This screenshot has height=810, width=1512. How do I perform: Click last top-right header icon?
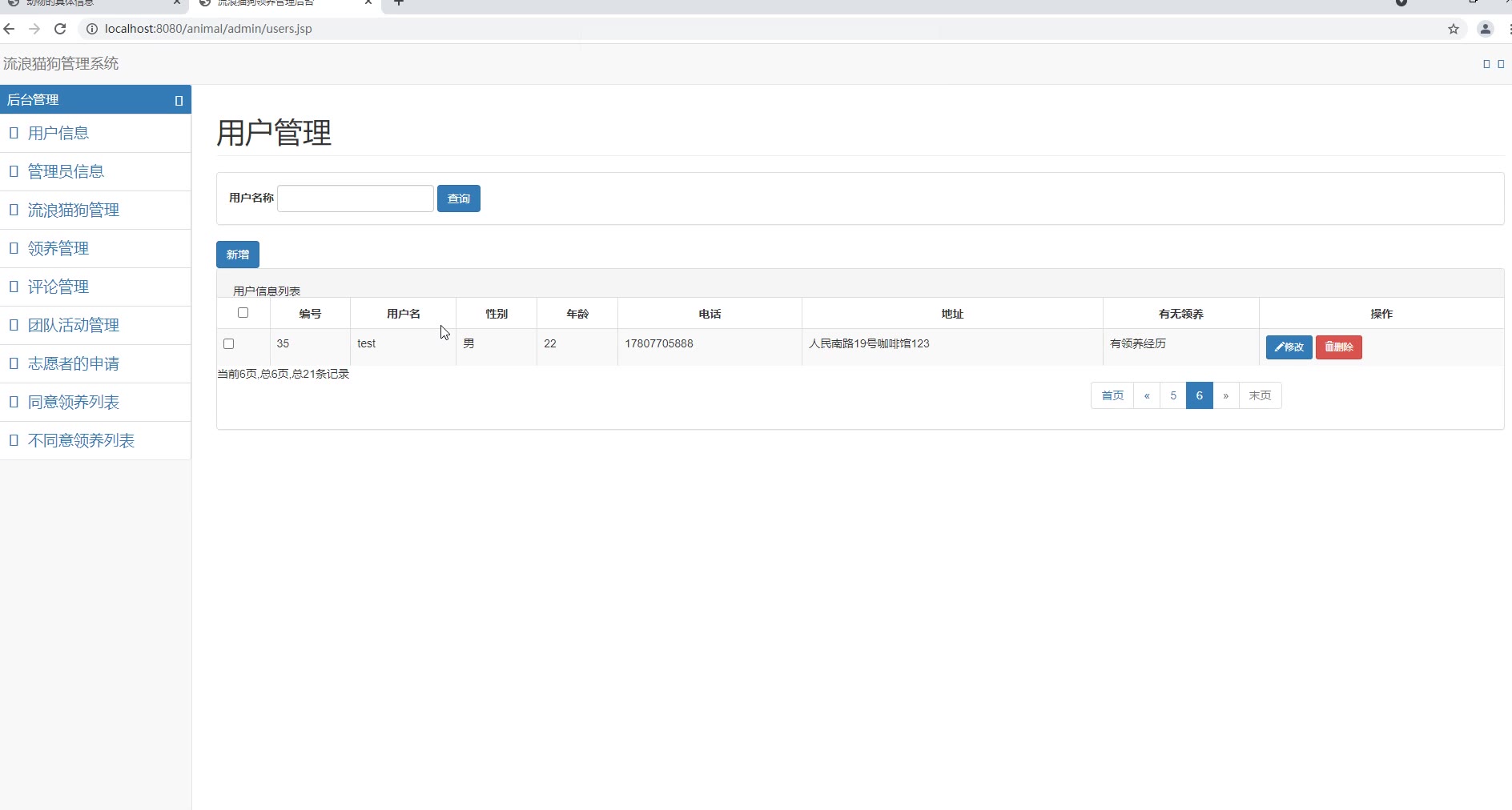coord(1501,64)
